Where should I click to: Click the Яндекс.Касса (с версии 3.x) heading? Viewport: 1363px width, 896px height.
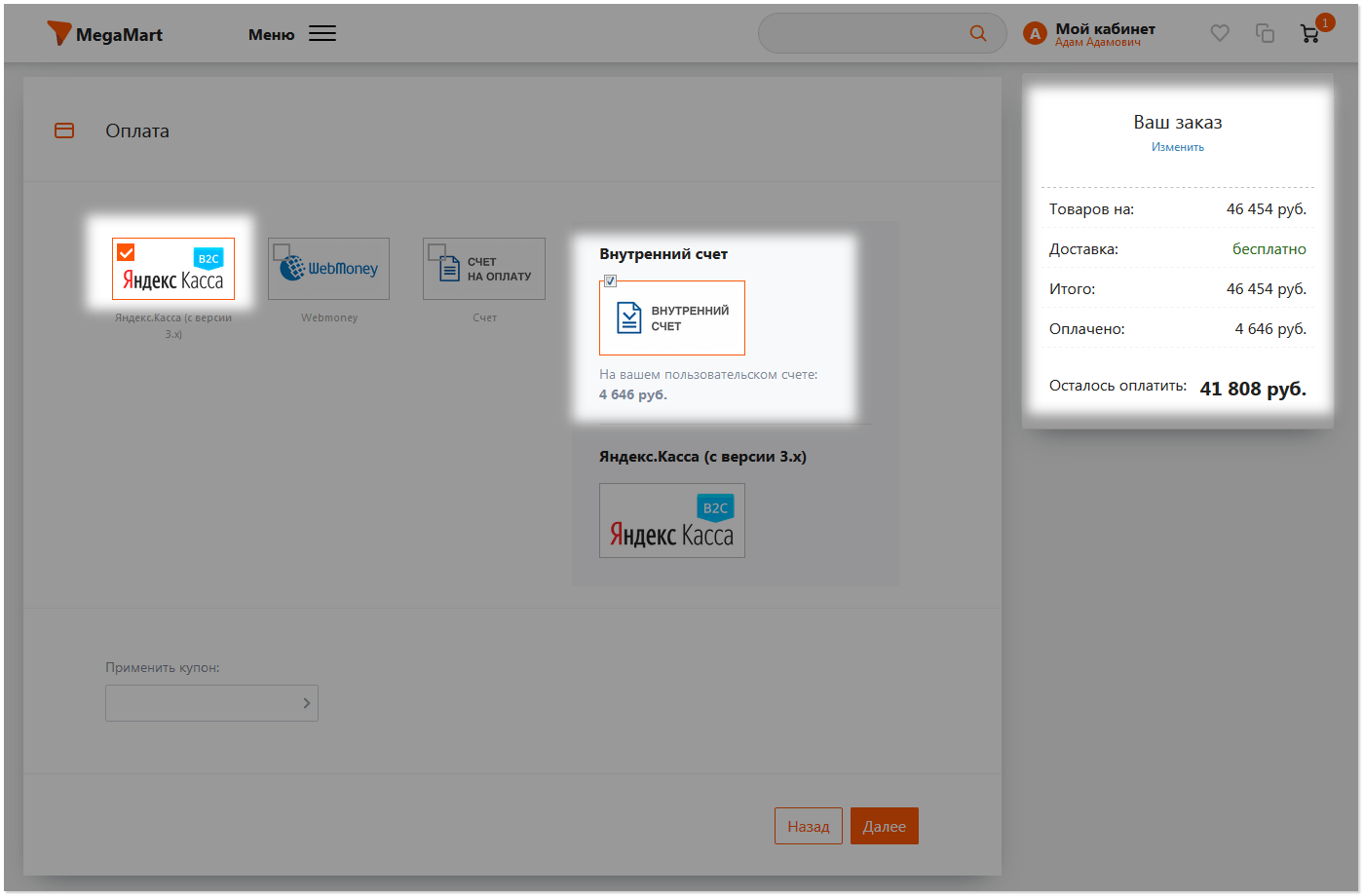(702, 457)
